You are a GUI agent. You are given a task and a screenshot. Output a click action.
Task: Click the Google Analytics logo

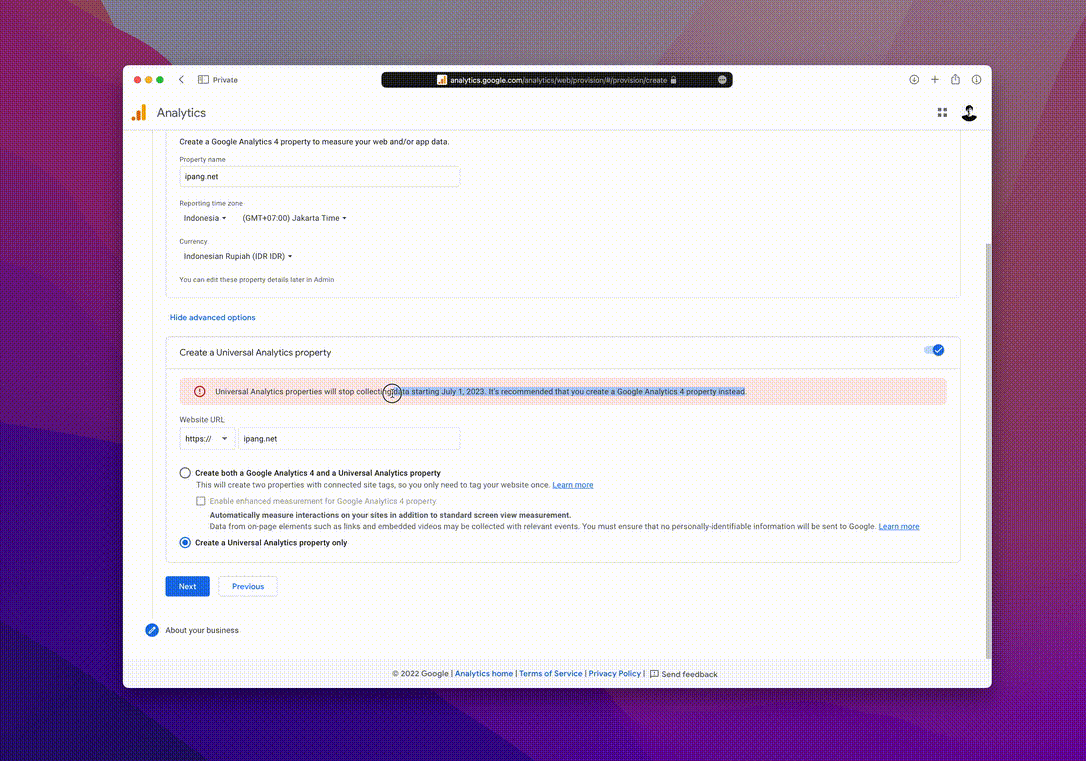pos(139,113)
